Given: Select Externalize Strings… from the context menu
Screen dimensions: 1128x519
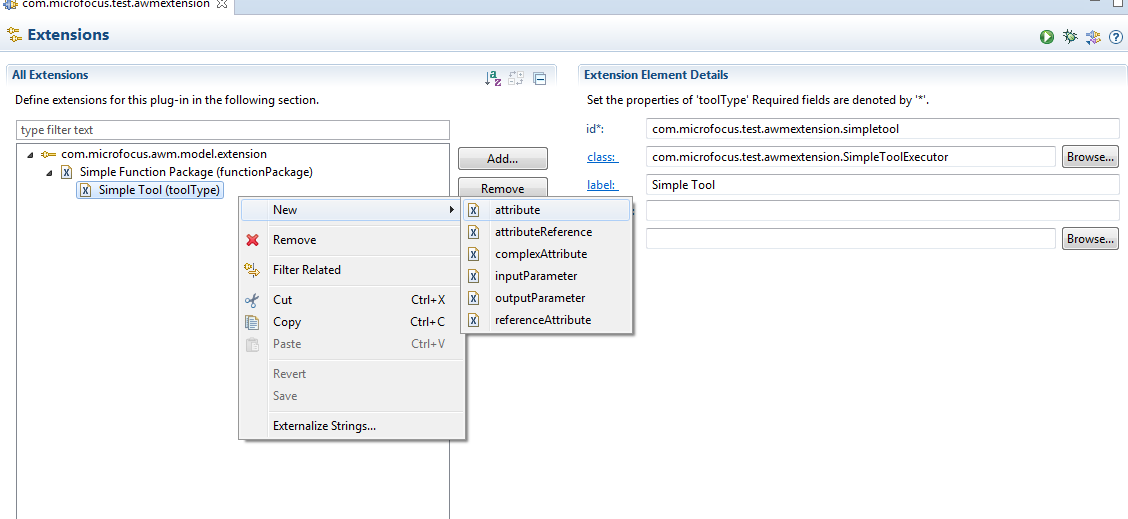Looking at the screenshot, I should pyautogui.click(x=324, y=426).
